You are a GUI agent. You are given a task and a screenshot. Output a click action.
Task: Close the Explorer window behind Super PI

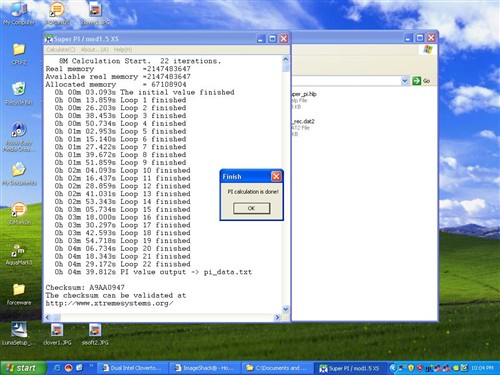pyautogui.click(x=431, y=38)
